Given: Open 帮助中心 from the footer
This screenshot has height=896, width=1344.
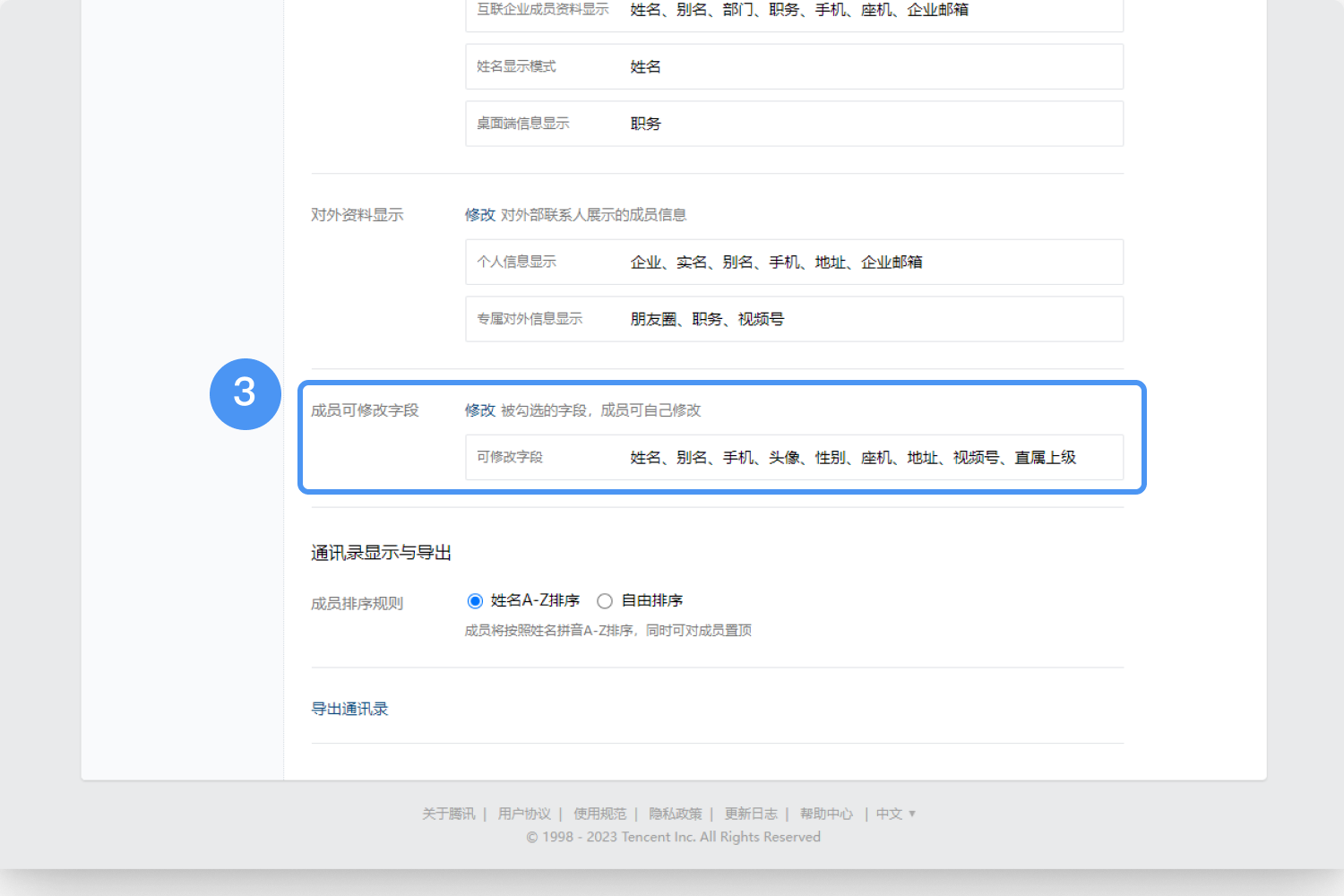Looking at the screenshot, I should pos(826,814).
